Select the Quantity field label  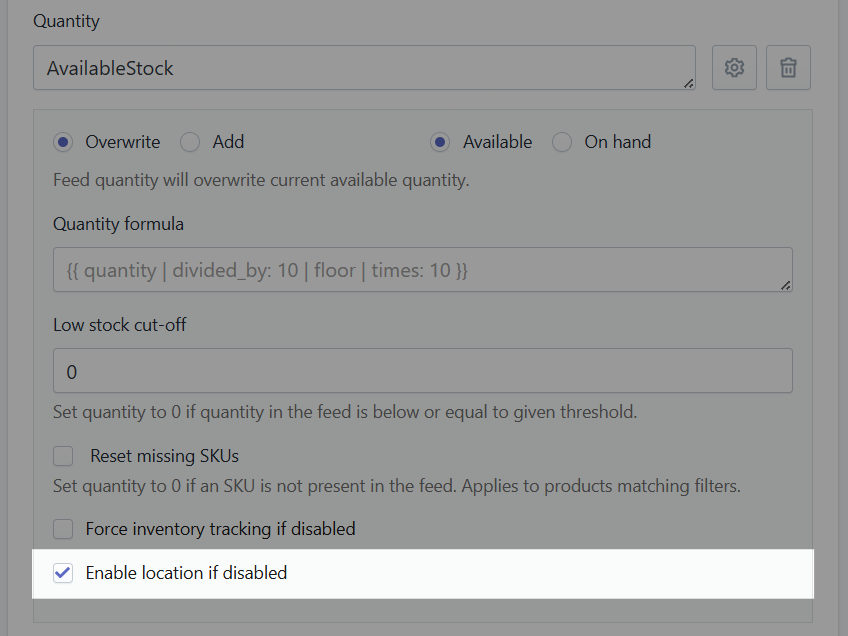(x=66, y=20)
